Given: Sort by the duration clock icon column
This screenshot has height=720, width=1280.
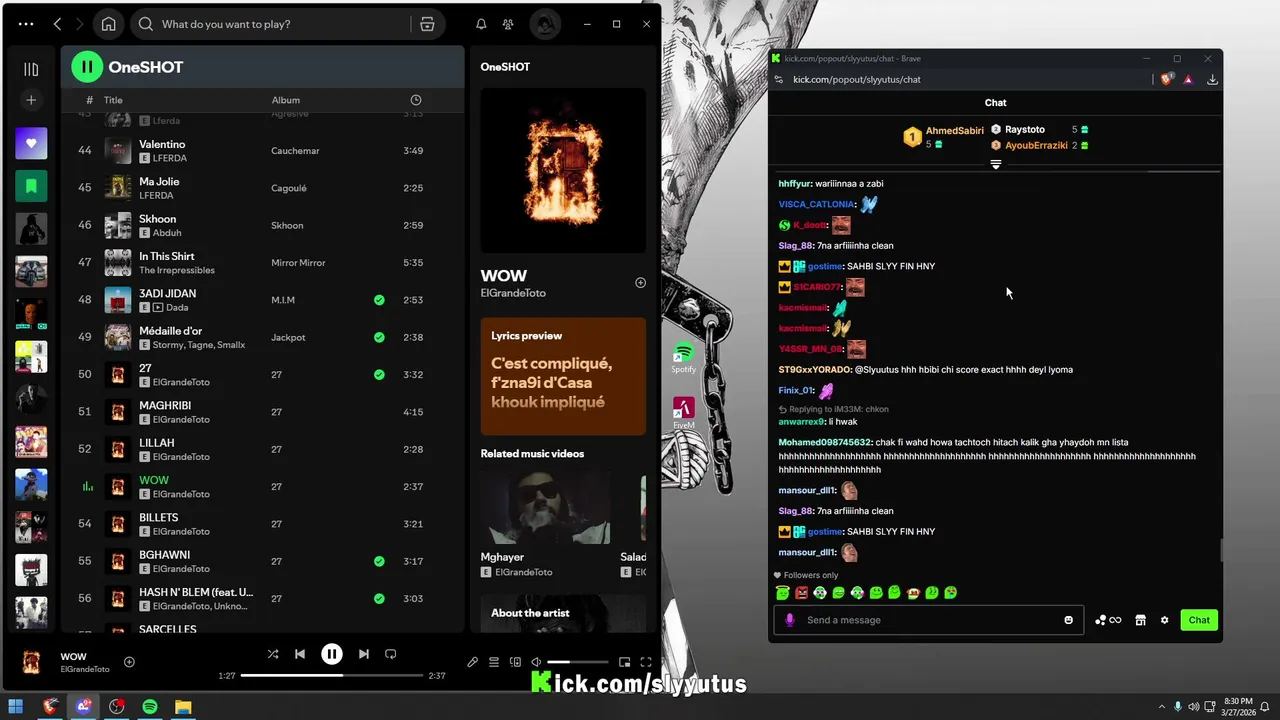Looking at the screenshot, I should pyautogui.click(x=416, y=100).
